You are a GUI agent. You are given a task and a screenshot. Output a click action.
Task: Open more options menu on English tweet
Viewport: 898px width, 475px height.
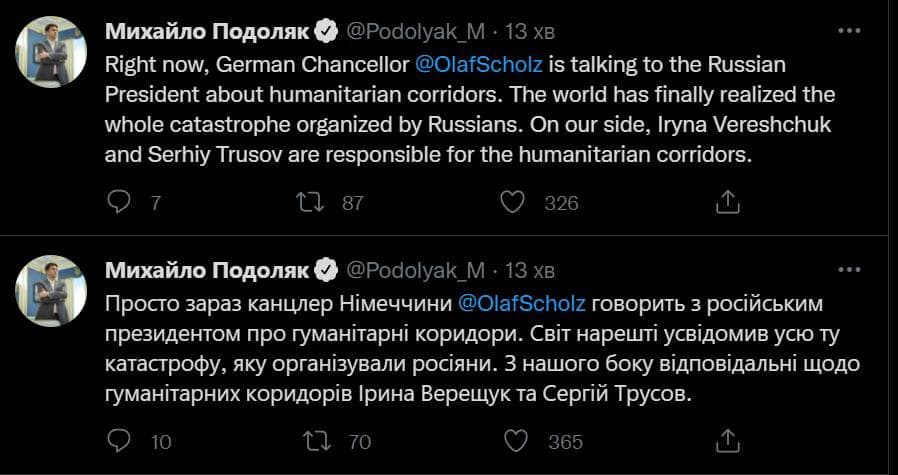click(x=848, y=31)
